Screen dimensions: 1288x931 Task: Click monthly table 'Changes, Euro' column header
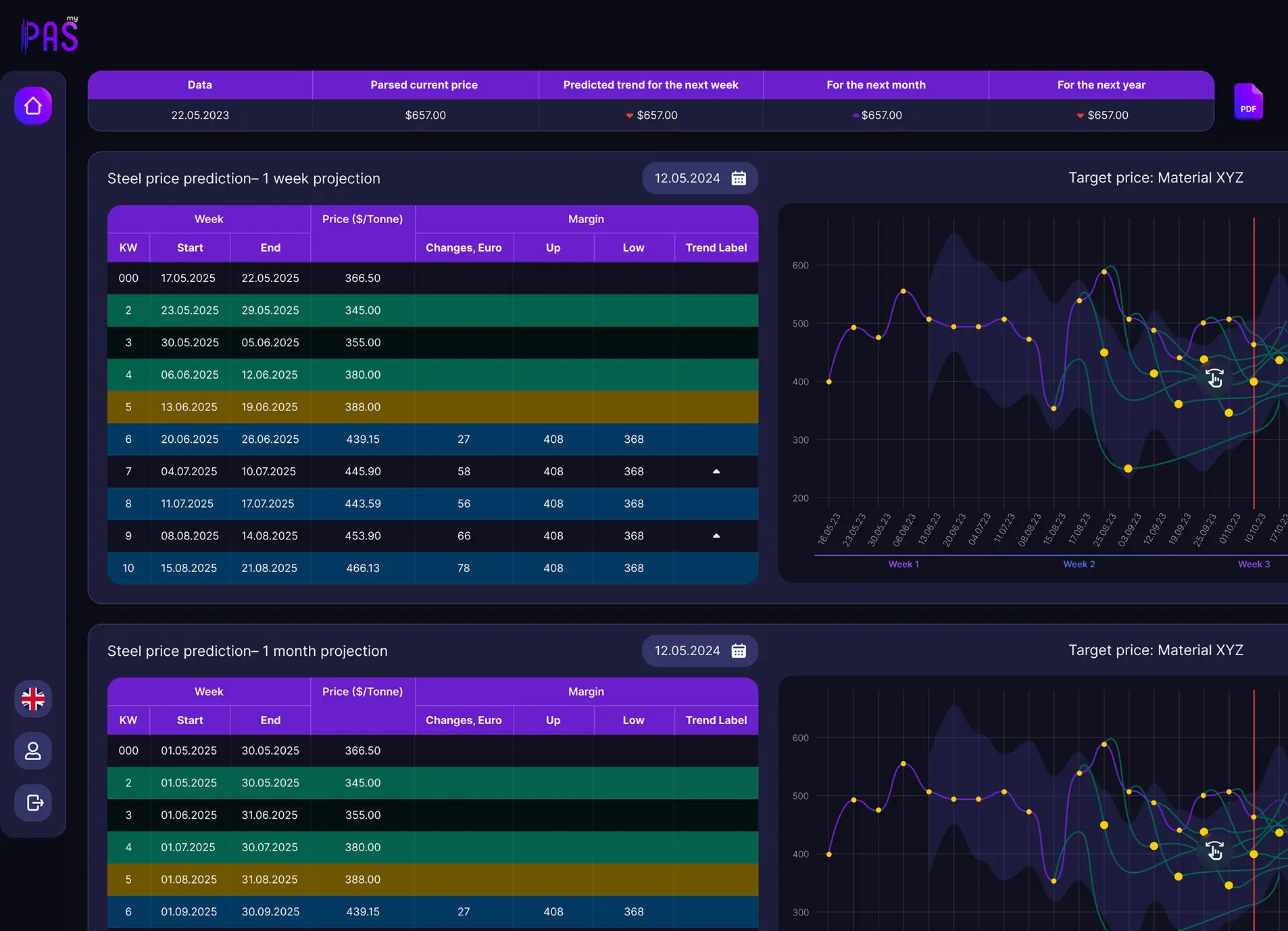(464, 721)
